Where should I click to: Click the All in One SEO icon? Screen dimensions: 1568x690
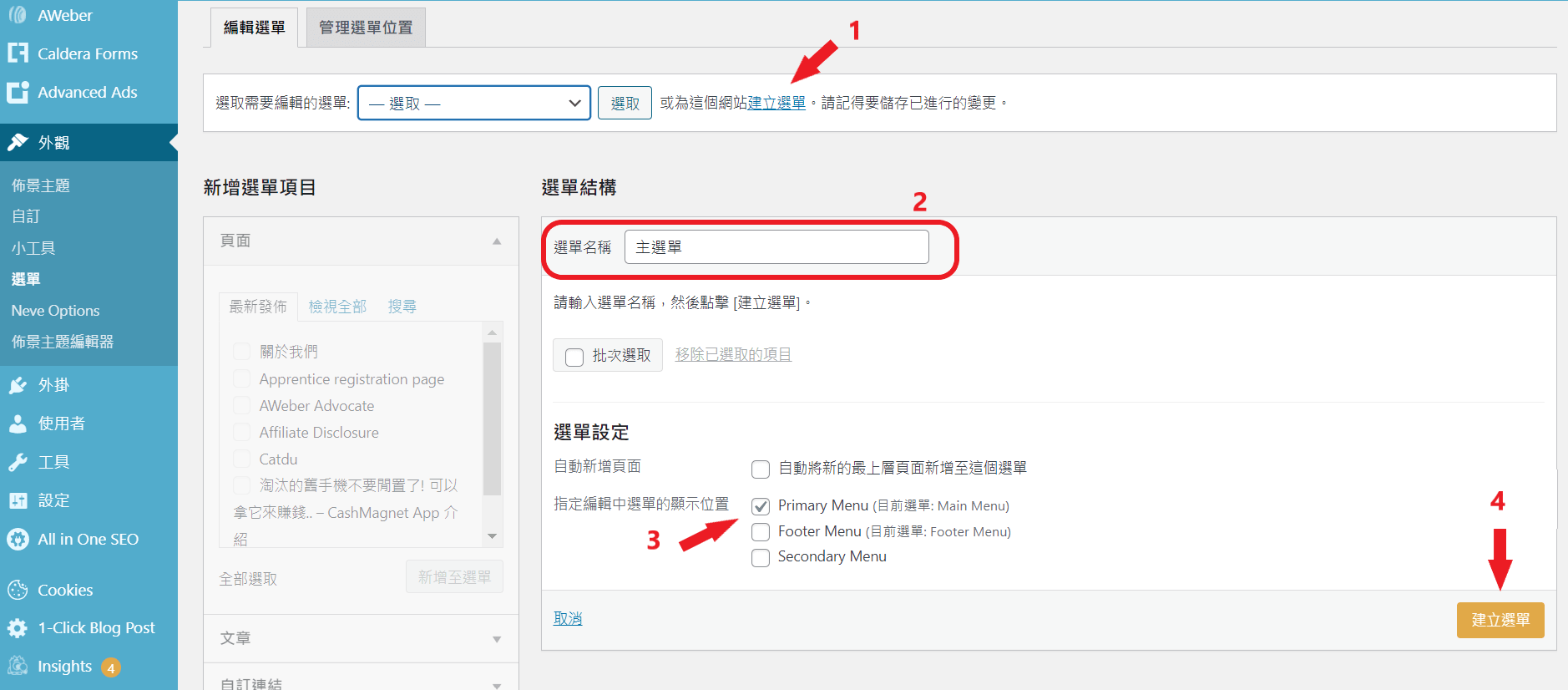pos(18,539)
